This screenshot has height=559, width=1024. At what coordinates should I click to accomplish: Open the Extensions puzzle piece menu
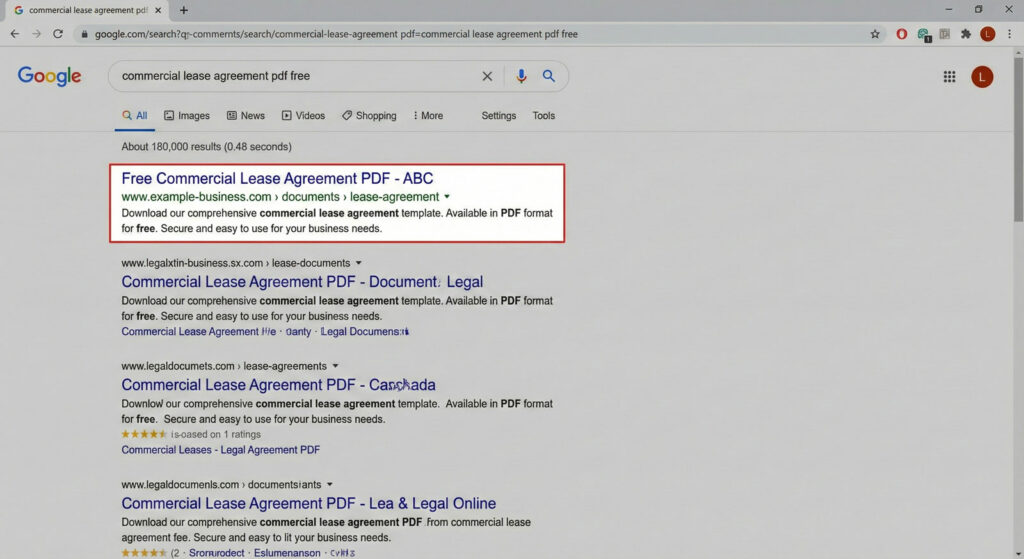pos(965,34)
